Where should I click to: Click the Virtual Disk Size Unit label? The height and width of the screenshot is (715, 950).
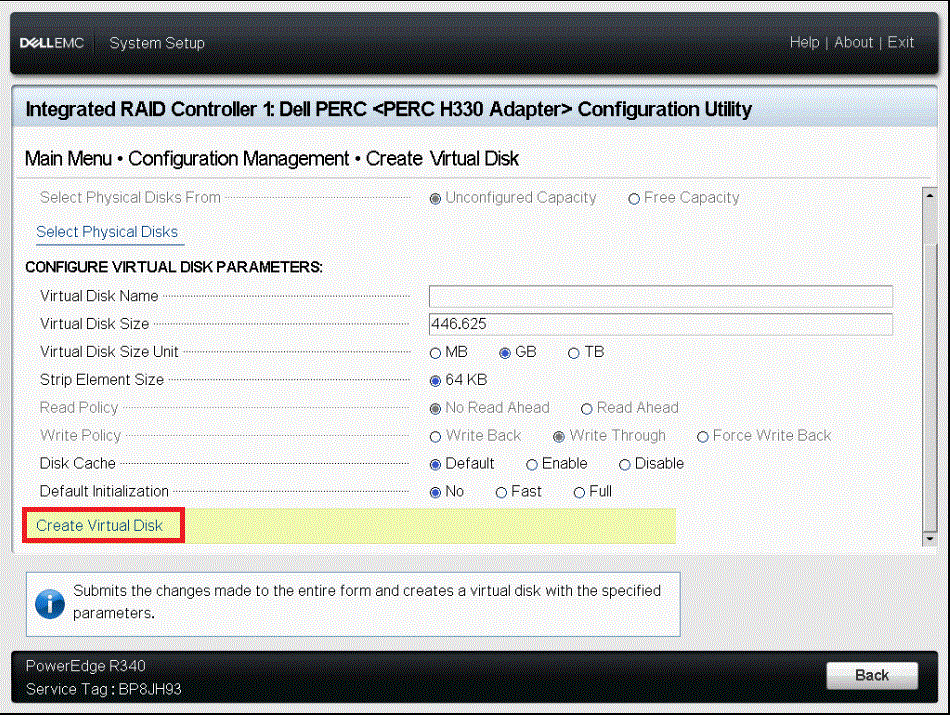(x=109, y=352)
